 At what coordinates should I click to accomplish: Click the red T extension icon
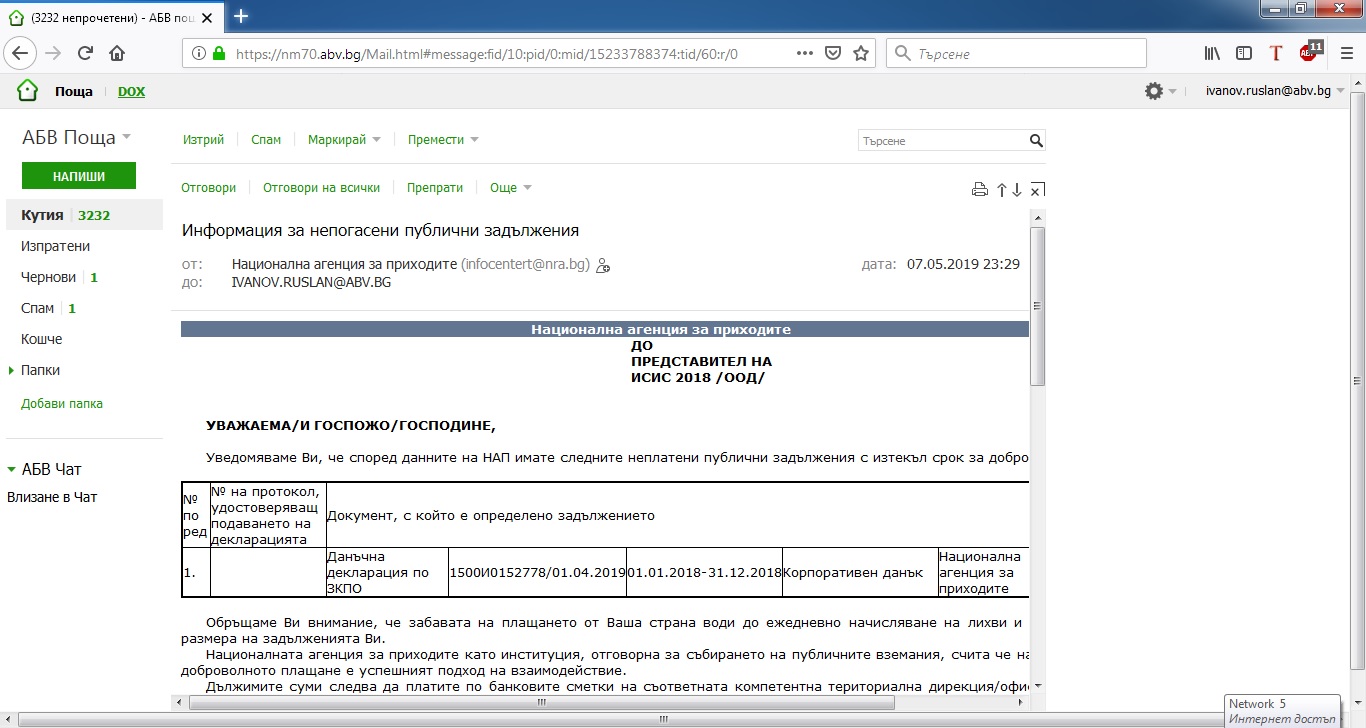coord(1276,53)
